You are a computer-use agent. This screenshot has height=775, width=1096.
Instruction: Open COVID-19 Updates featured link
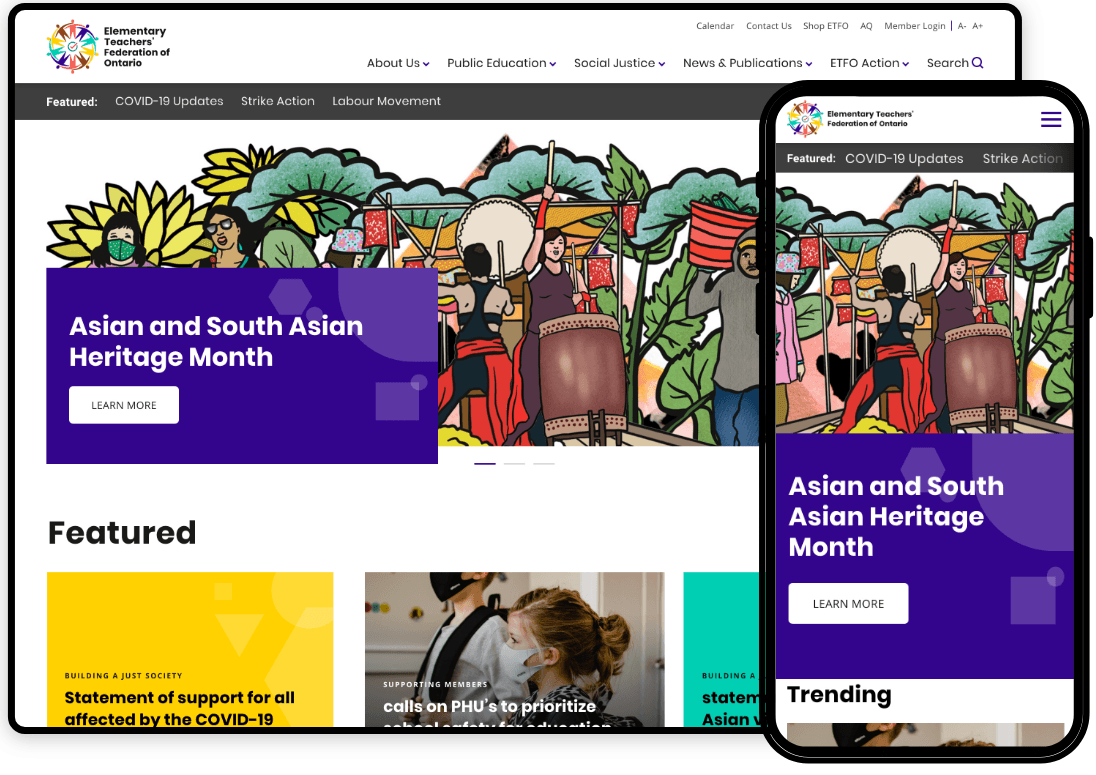click(169, 101)
